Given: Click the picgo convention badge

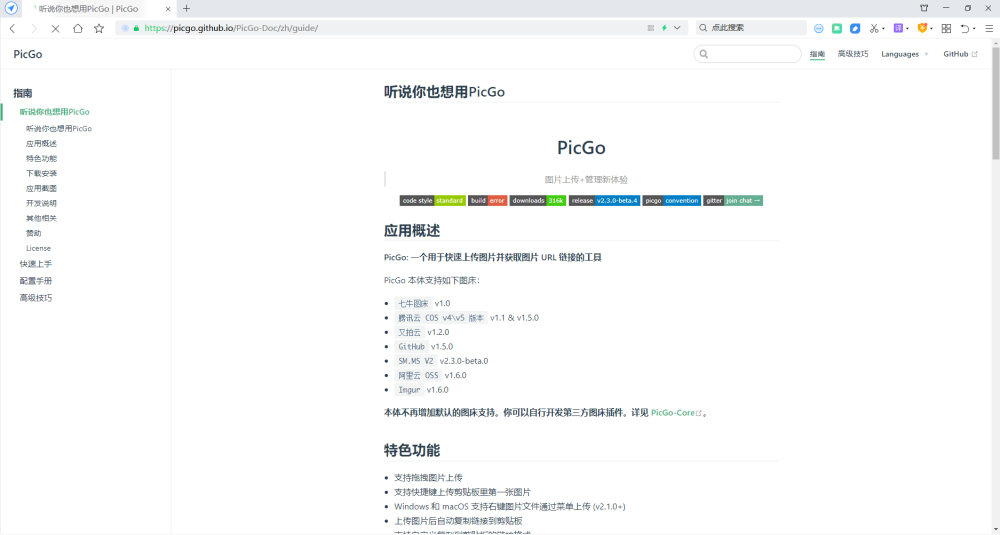Looking at the screenshot, I should [672, 200].
